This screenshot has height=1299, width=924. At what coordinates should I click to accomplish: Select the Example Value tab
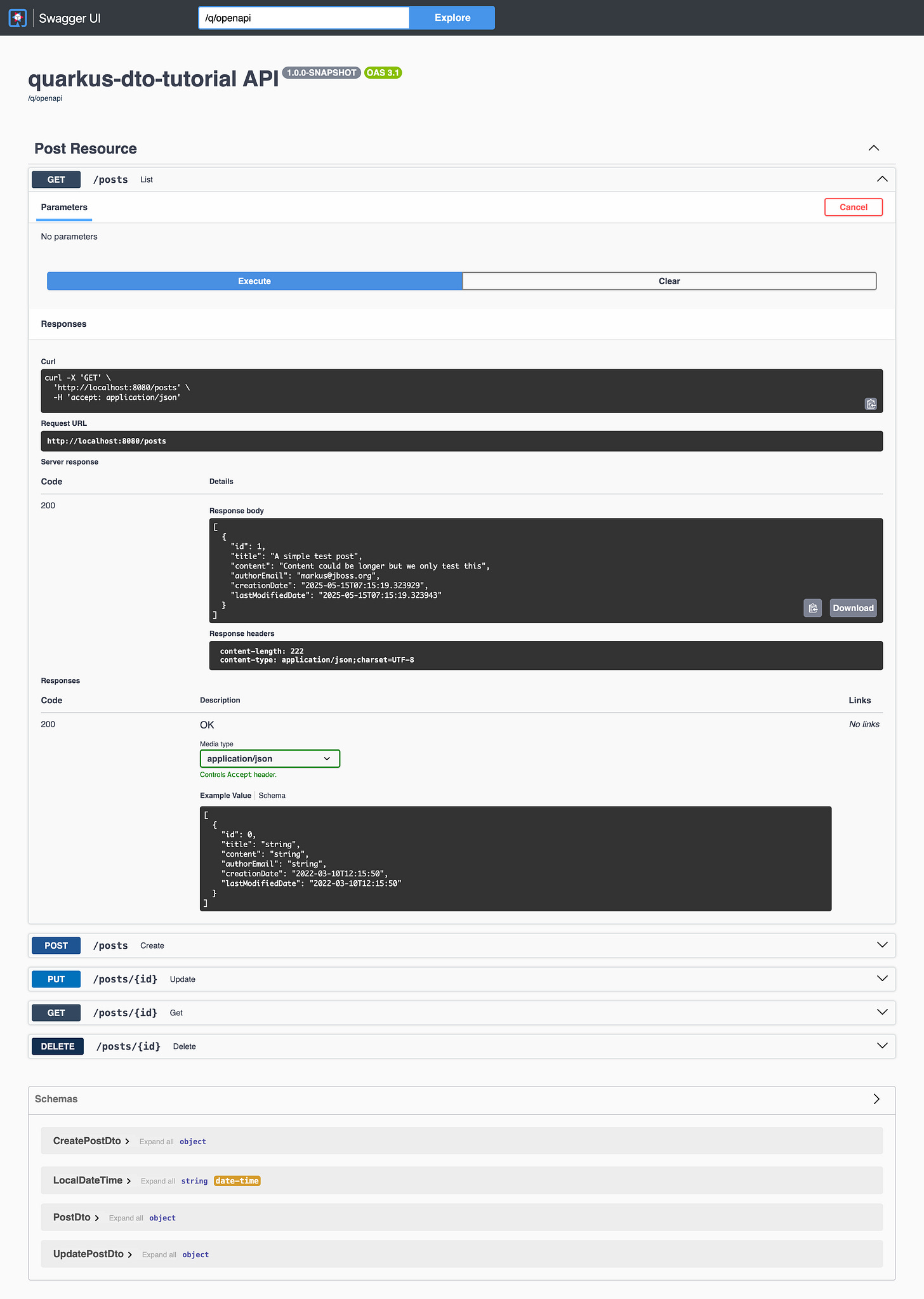pos(225,796)
